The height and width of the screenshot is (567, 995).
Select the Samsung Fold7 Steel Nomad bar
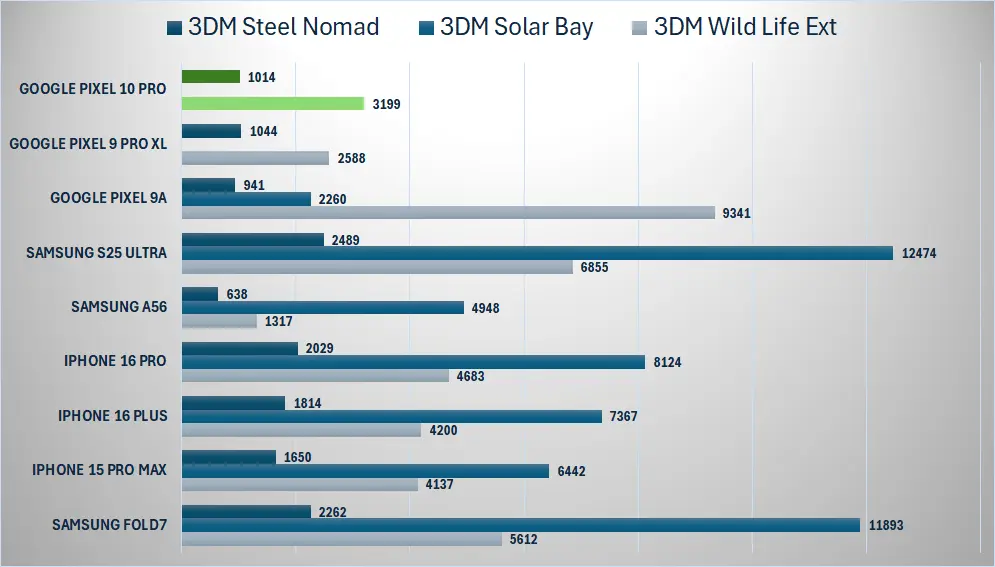click(246, 511)
